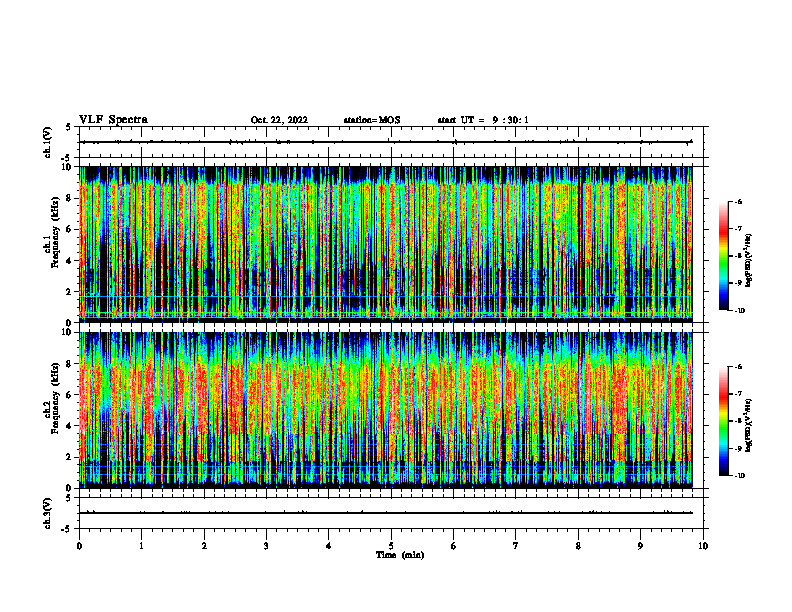Click the "start UT = 9 : 30: 1" text

pos(483,120)
